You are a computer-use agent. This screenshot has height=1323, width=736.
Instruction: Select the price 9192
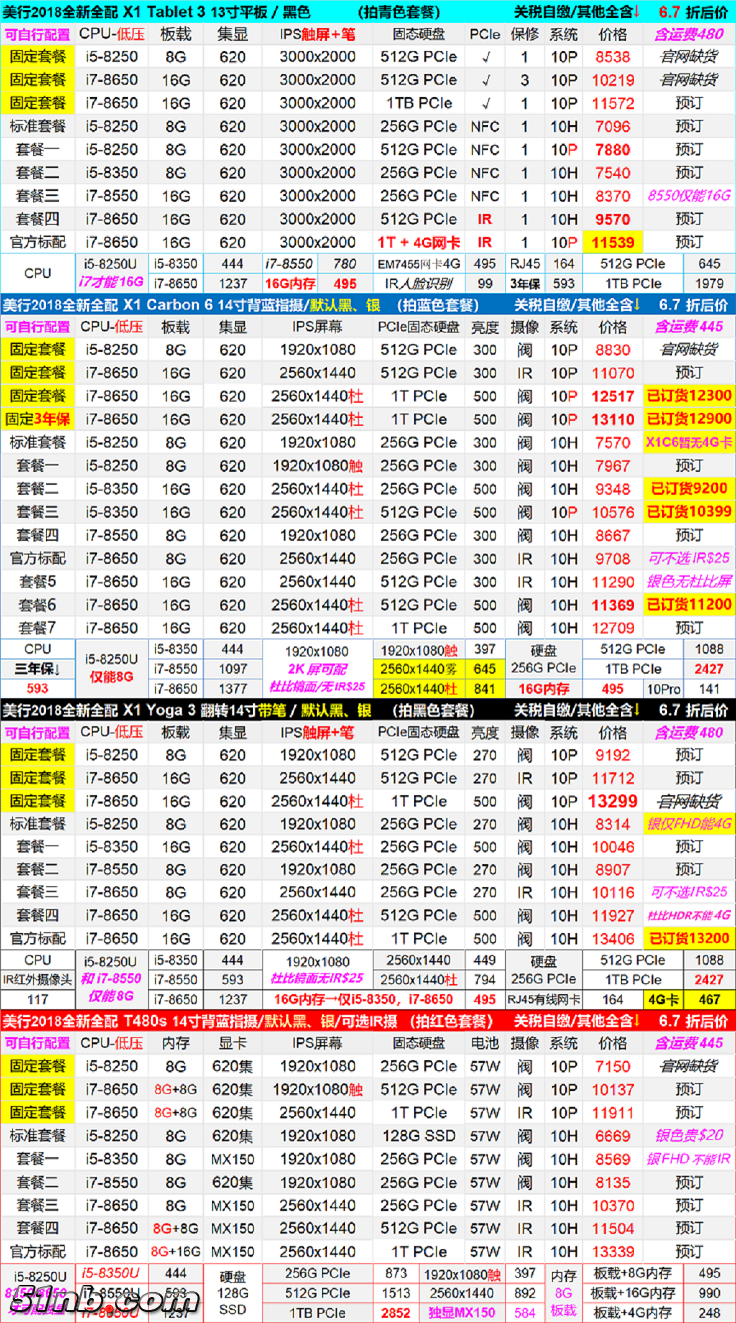613,755
